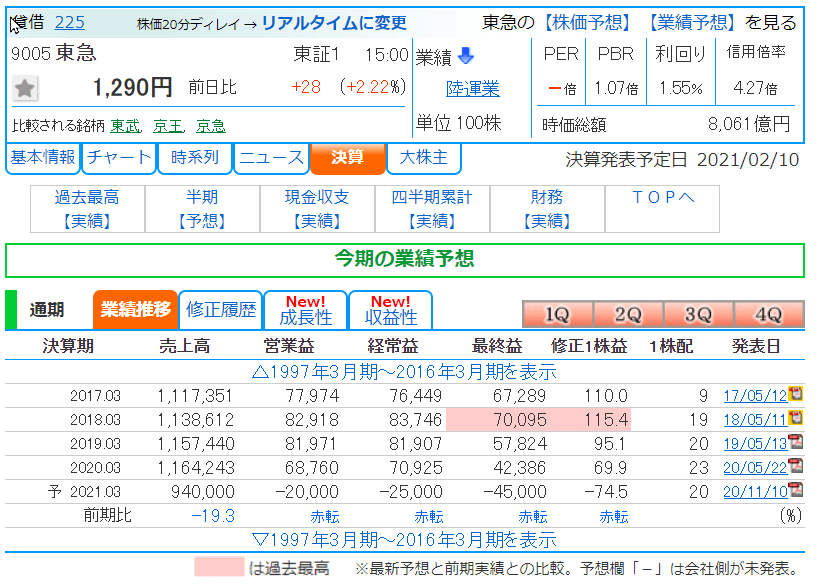Screen dimensions: 816x586
Task: Click the ＴＯＰへ link
Action: click(x=662, y=198)
